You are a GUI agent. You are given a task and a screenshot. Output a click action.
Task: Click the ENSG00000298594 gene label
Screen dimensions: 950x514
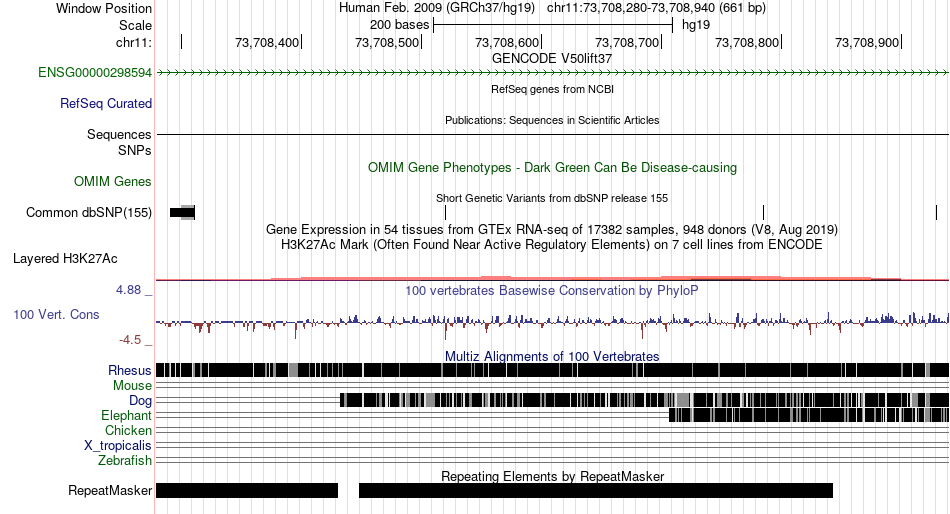click(95, 73)
